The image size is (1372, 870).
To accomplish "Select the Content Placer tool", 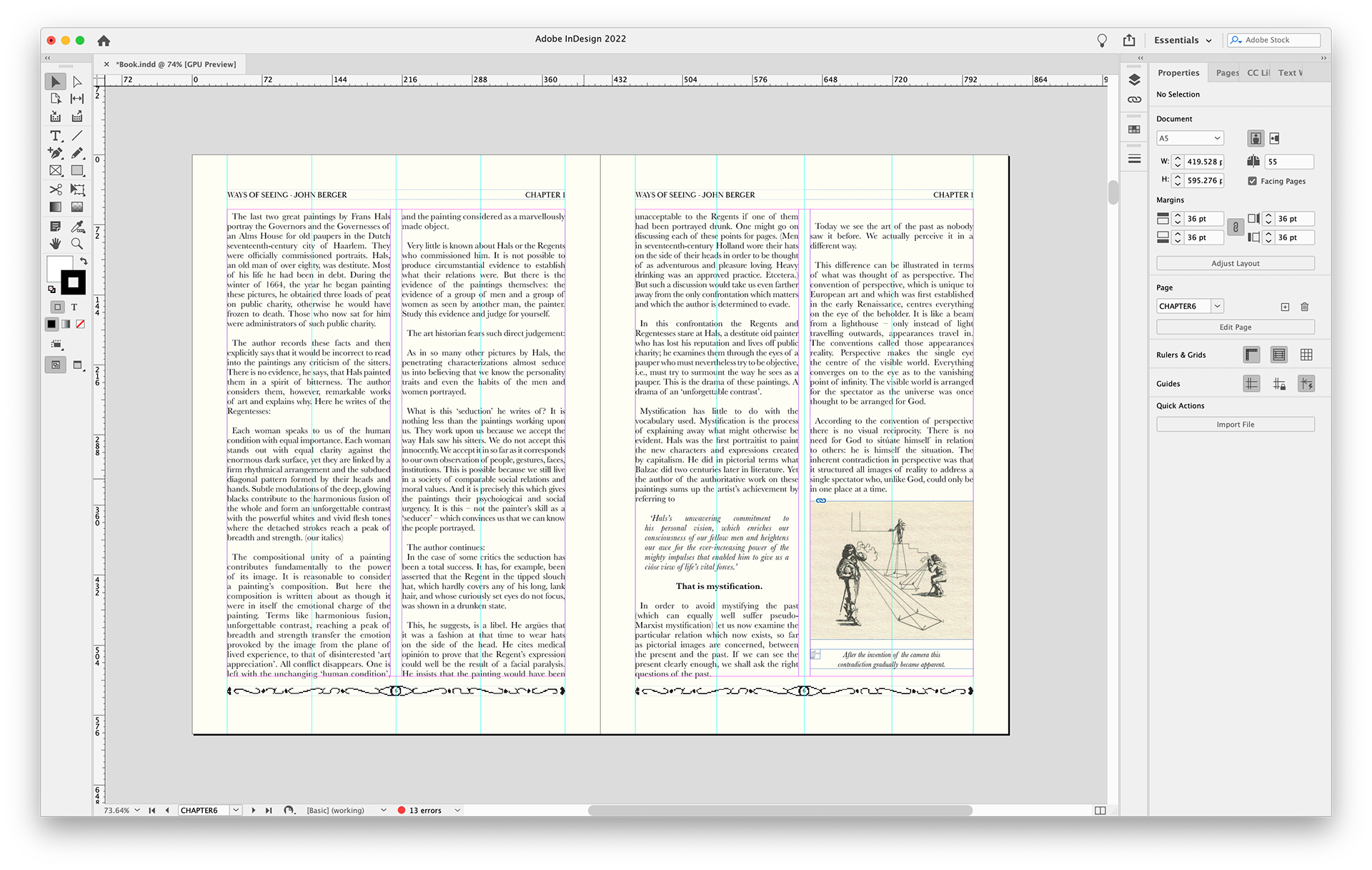I will click(77, 117).
